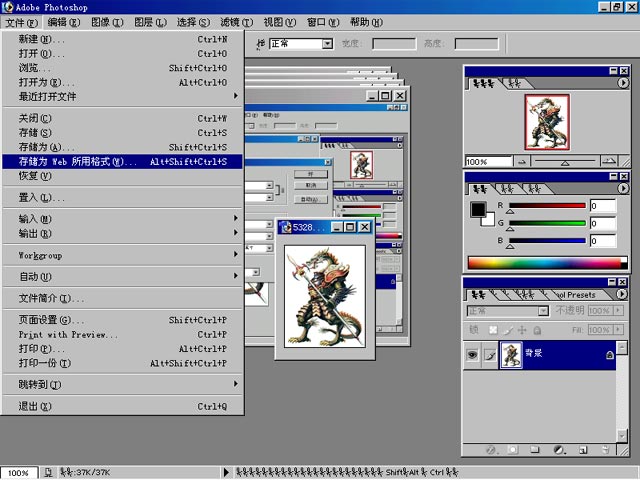Image resolution: width=640 pixels, height=480 pixels.
Task: Add a layer style from Layers panel bottom
Action: (x=491, y=450)
